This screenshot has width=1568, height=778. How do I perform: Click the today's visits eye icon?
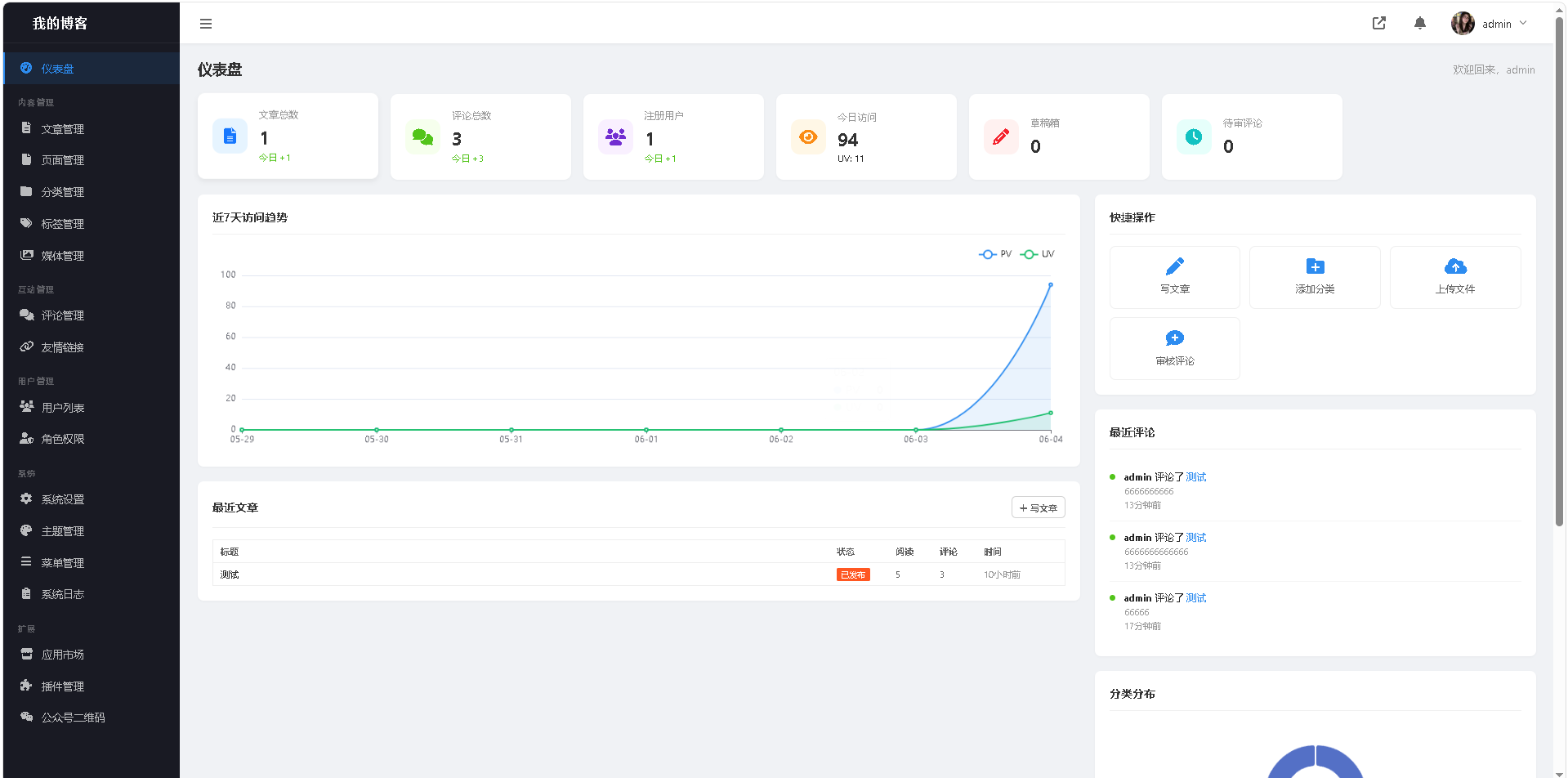pyautogui.click(x=808, y=136)
